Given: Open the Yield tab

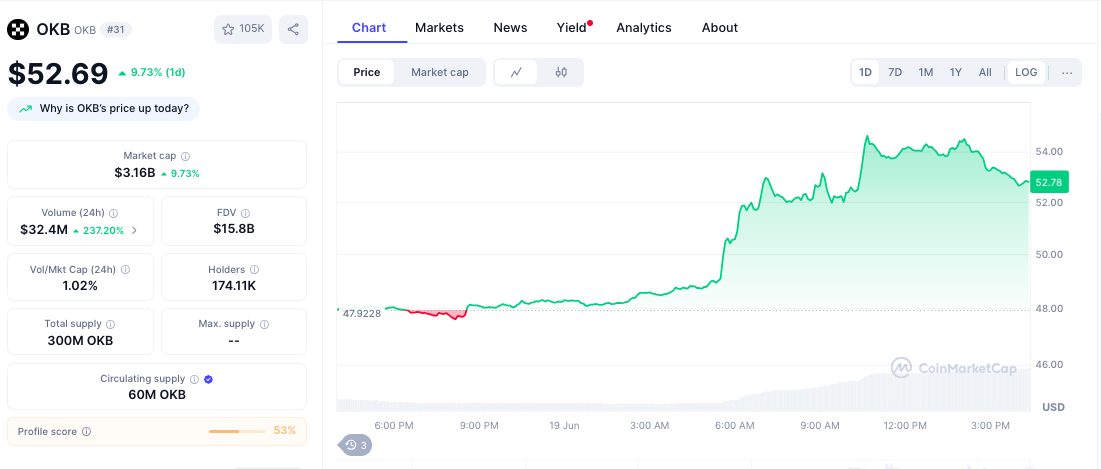Looking at the screenshot, I should [x=573, y=28].
